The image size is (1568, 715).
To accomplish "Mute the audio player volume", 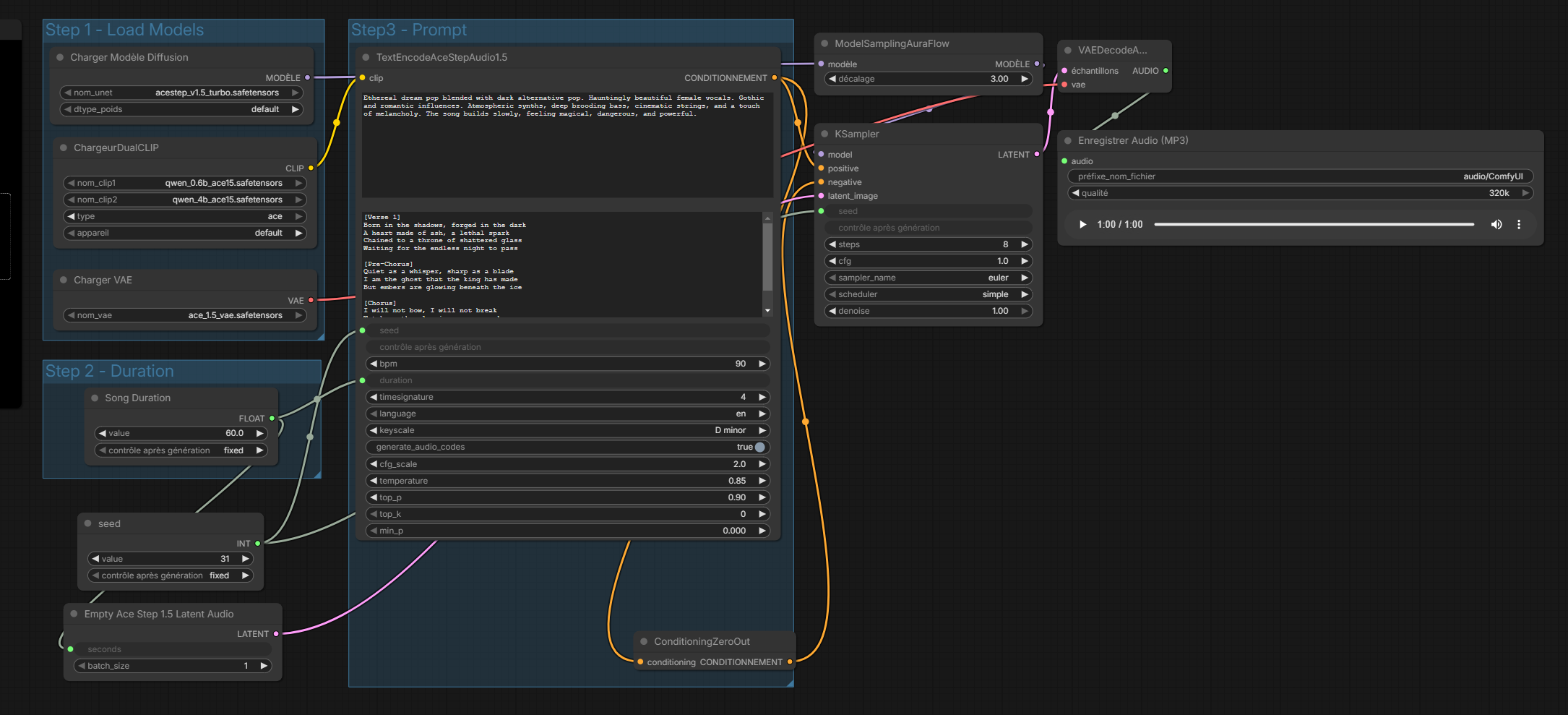I will pos(1496,224).
